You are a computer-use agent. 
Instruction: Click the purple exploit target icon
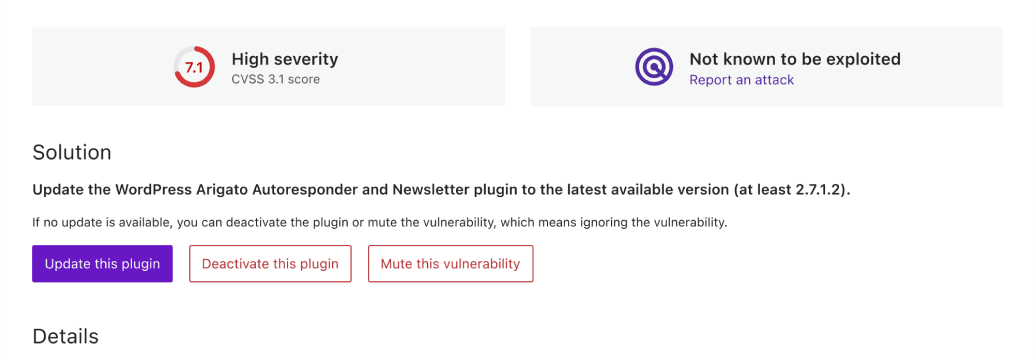[654, 66]
